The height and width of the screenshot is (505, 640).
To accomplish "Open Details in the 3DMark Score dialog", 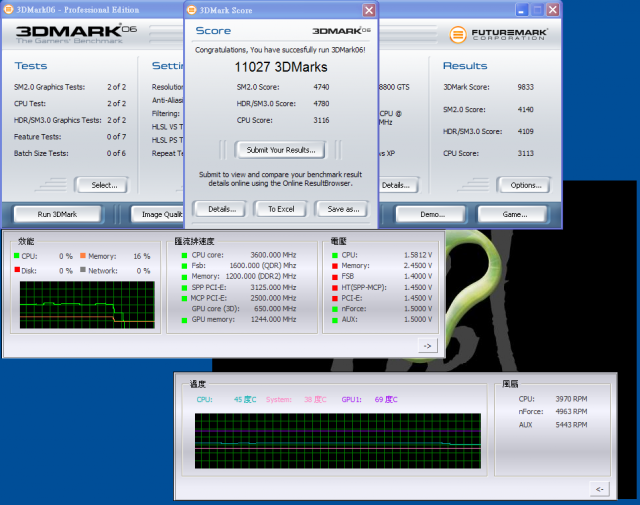I will tap(222, 209).
